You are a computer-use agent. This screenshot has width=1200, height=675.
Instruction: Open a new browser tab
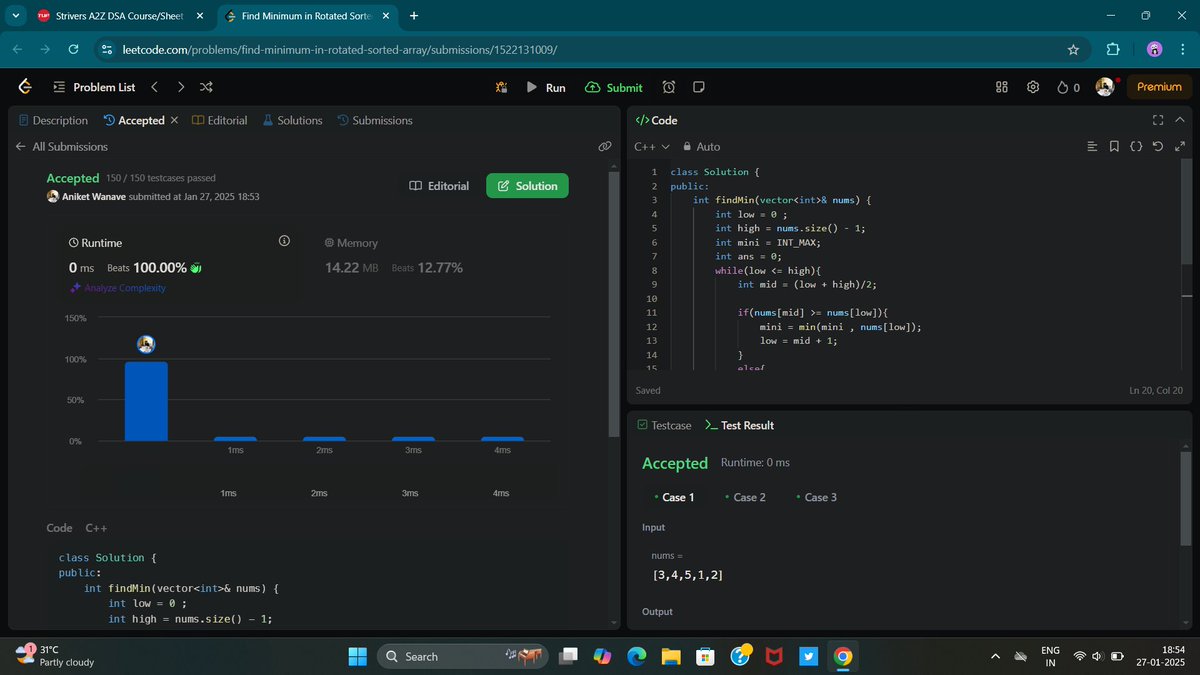coord(414,16)
